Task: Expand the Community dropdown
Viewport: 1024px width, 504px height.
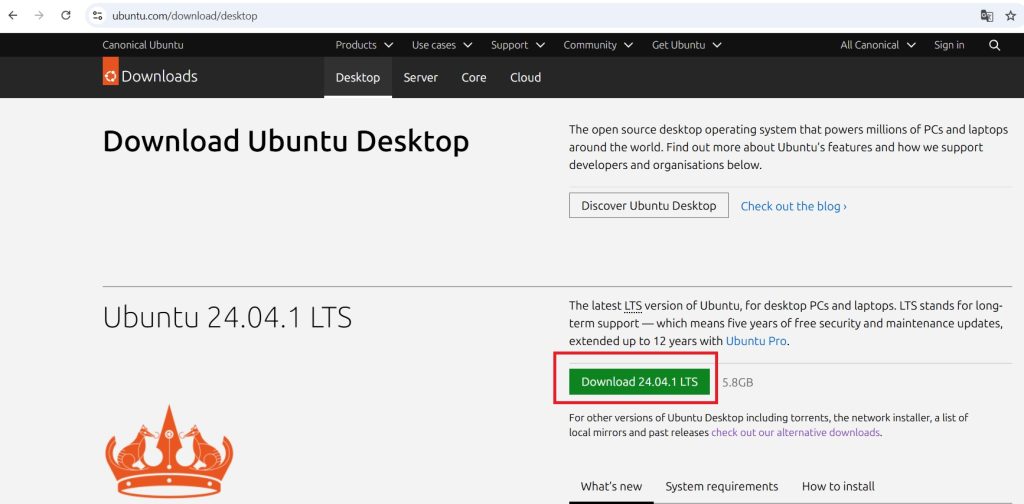Action: pyautogui.click(x=597, y=45)
